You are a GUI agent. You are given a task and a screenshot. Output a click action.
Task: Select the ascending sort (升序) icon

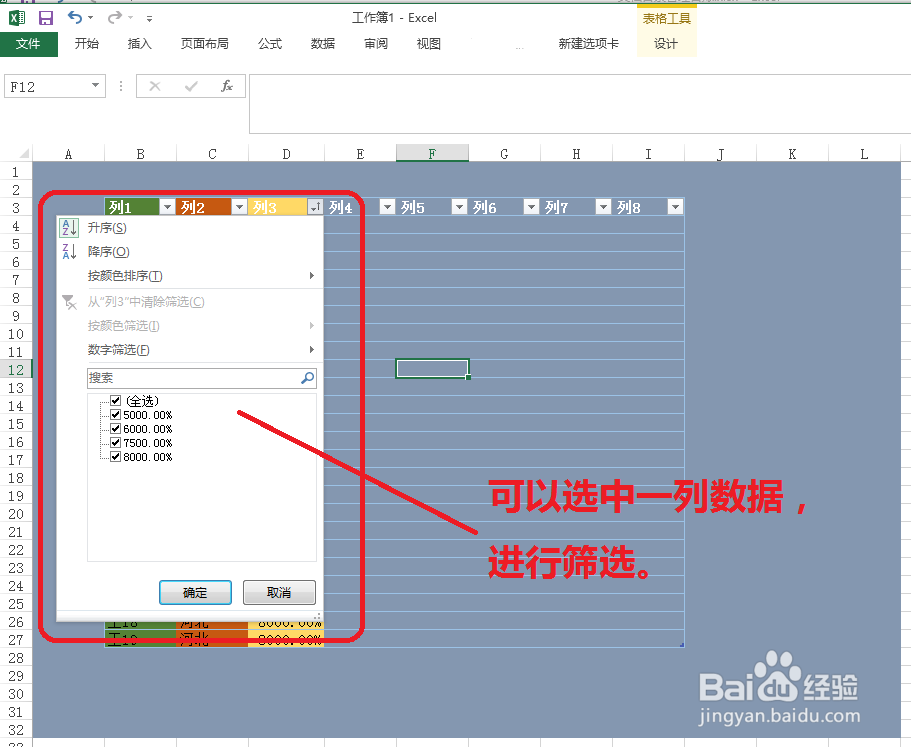click(69, 227)
